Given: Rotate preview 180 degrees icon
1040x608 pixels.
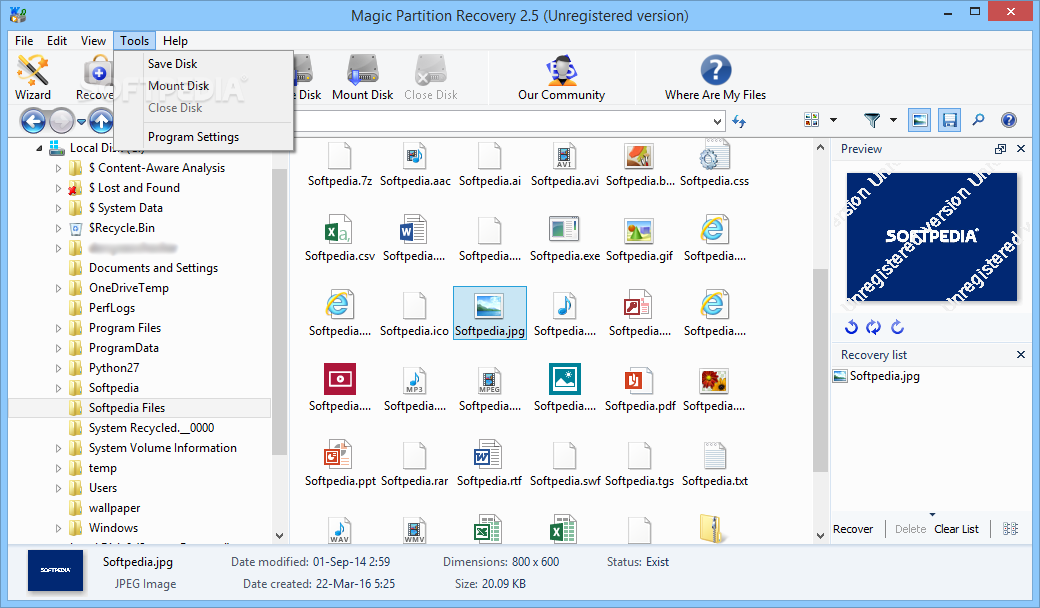Looking at the screenshot, I should [x=874, y=327].
